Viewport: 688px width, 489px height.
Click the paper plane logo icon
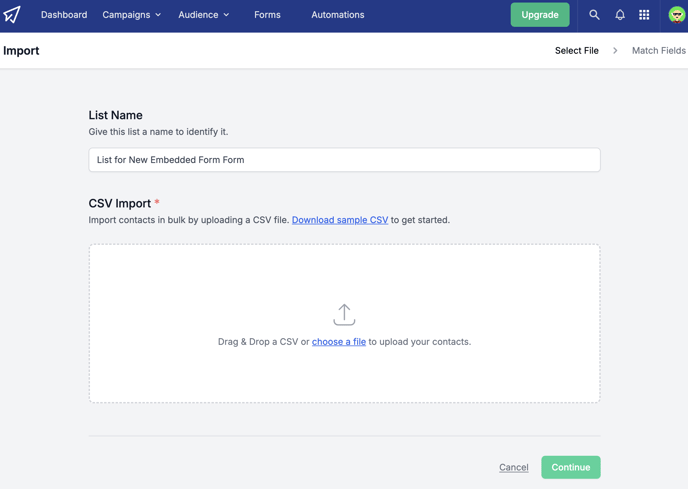coord(12,14)
